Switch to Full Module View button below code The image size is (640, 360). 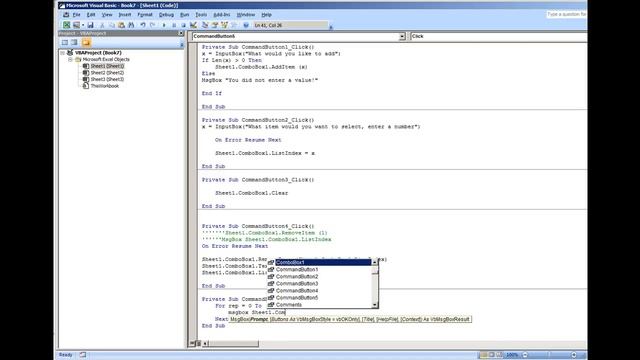pyautogui.click(x=199, y=344)
